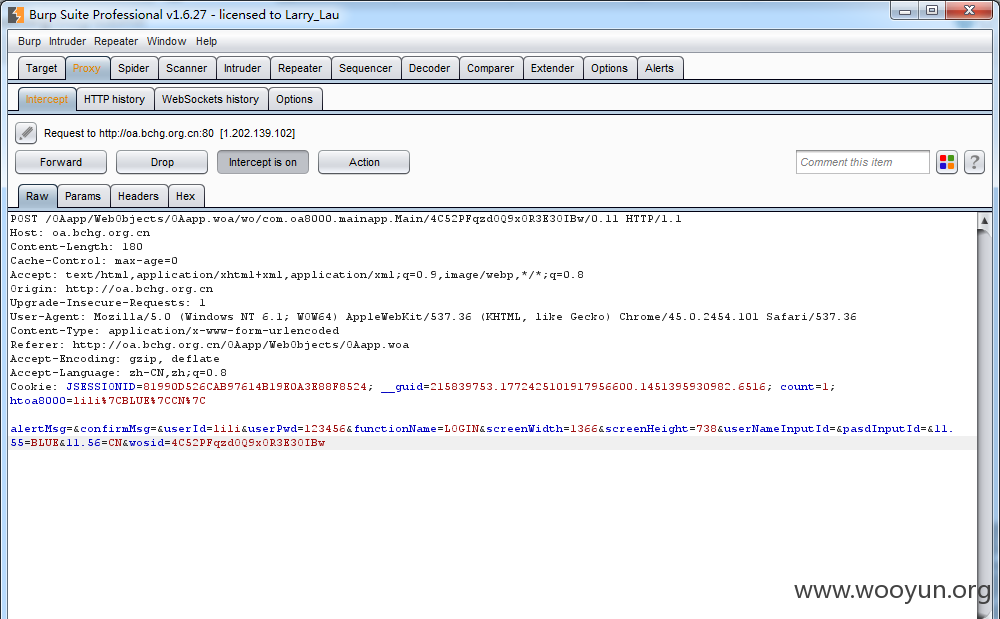This screenshot has width=1000, height=619.
Task: Open the Repeater menu in menu bar
Action: (x=116, y=41)
